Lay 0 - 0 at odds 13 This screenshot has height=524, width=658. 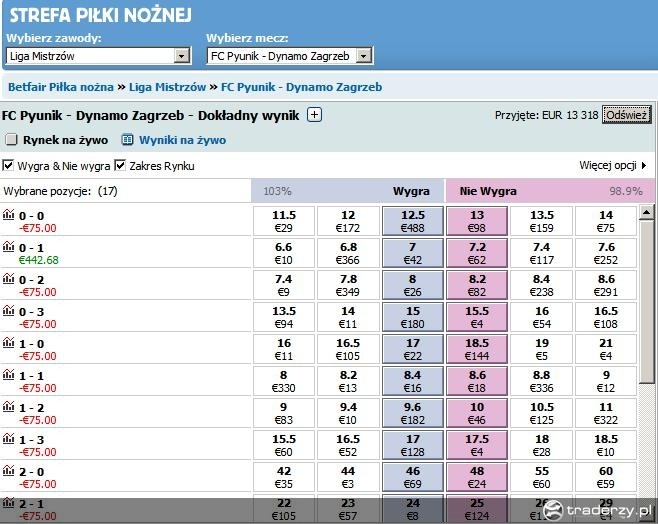[477, 221]
